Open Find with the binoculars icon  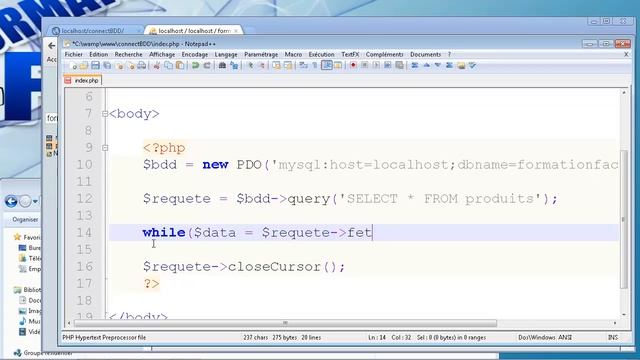[222, 65]
